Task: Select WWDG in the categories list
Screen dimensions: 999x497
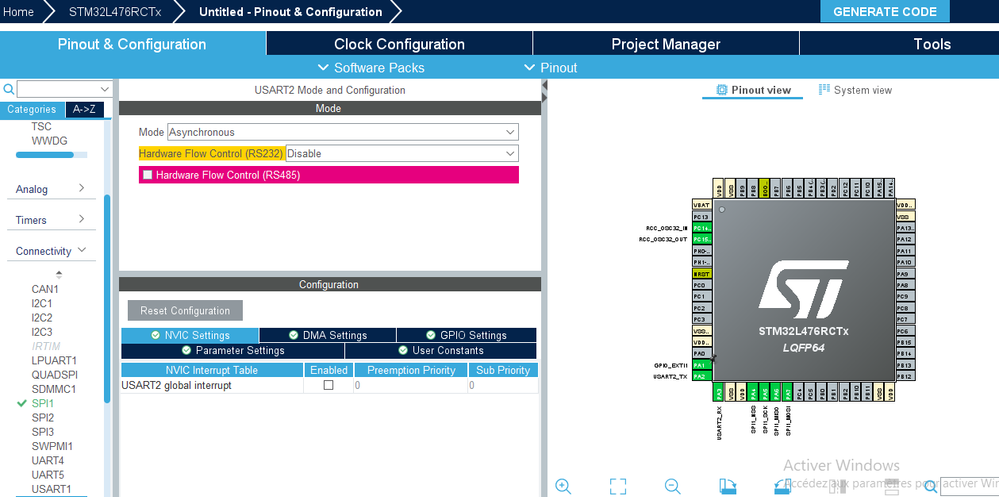Action: (x=49, y=141)
